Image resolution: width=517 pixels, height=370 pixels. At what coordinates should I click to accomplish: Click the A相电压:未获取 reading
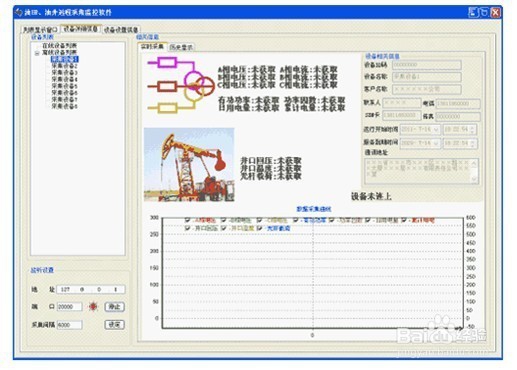[247, 70]
